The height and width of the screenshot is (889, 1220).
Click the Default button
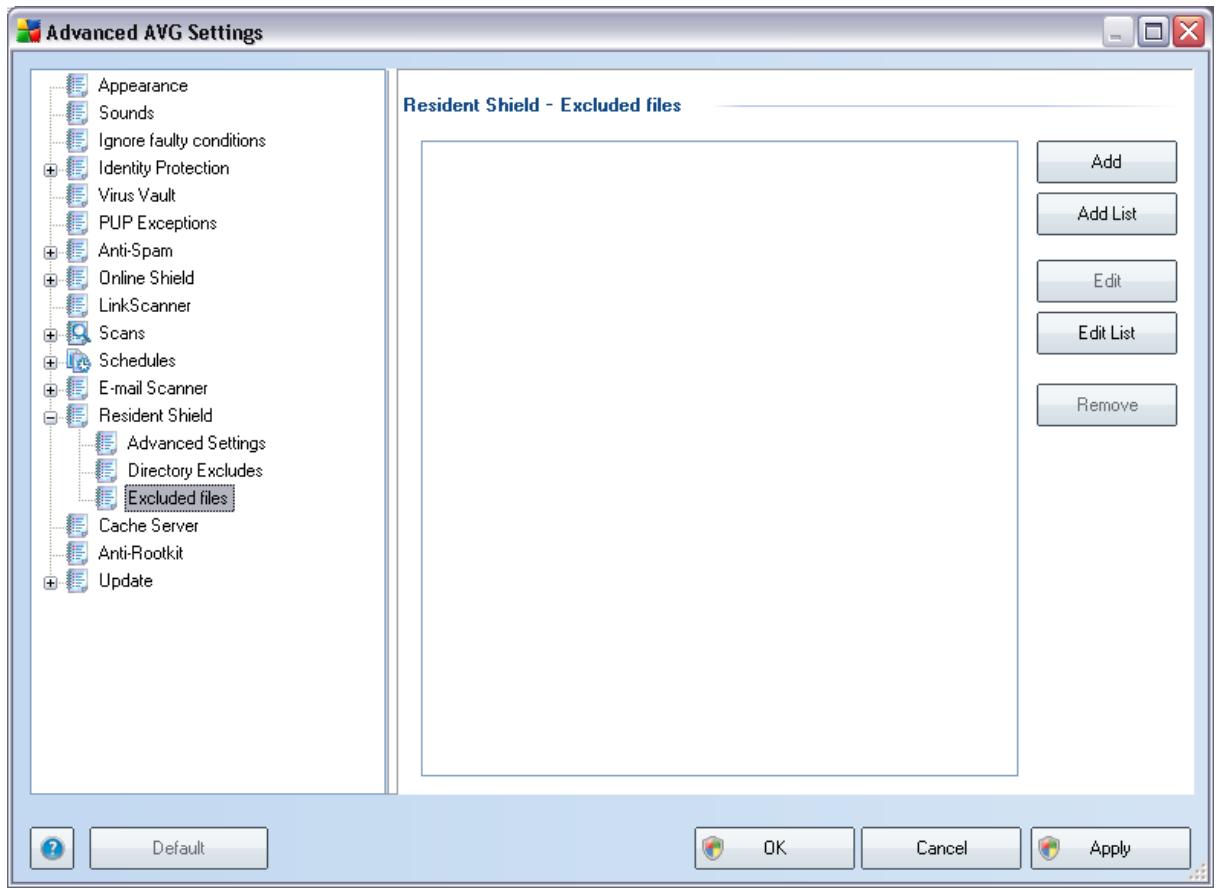(x=180, y=847)
